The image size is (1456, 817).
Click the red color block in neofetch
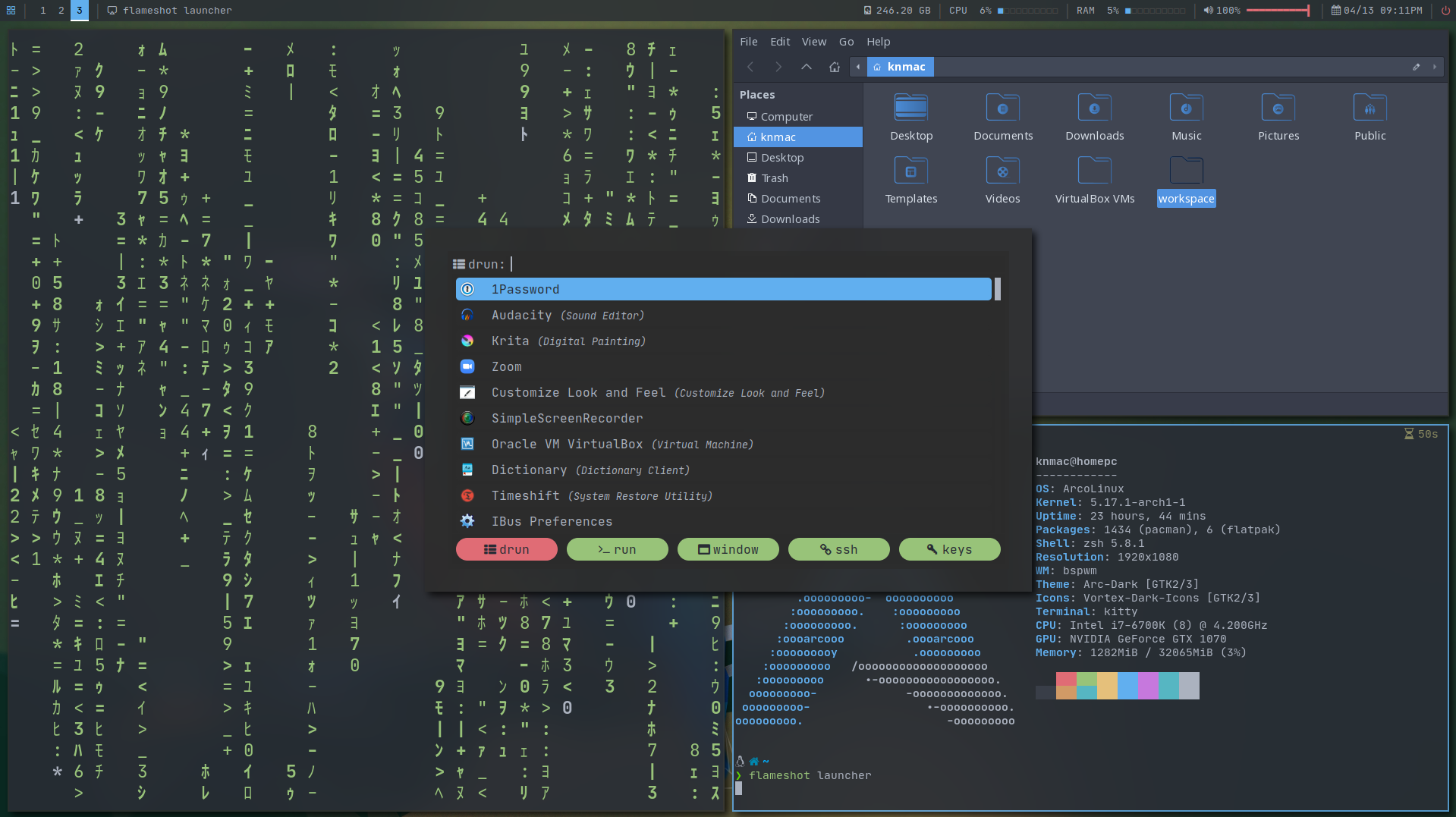click(1066, 679)
